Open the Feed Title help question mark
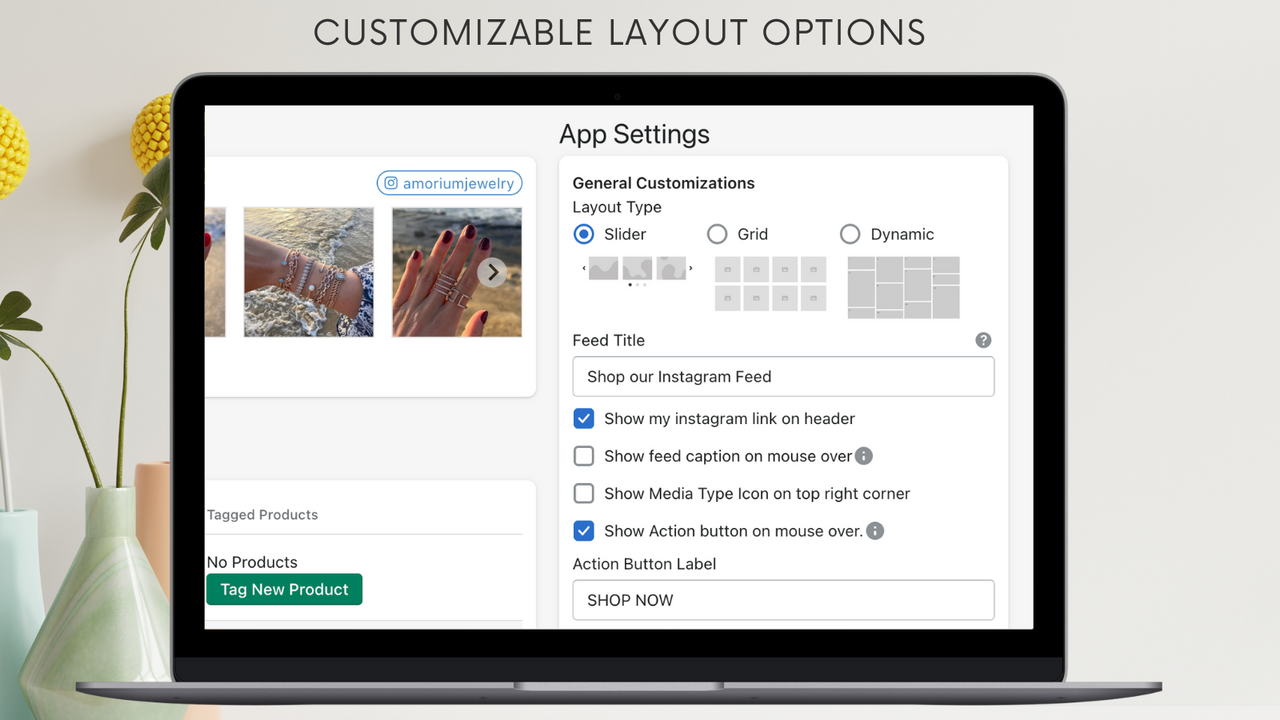1280x720 pixels. (x=983, y=340)
